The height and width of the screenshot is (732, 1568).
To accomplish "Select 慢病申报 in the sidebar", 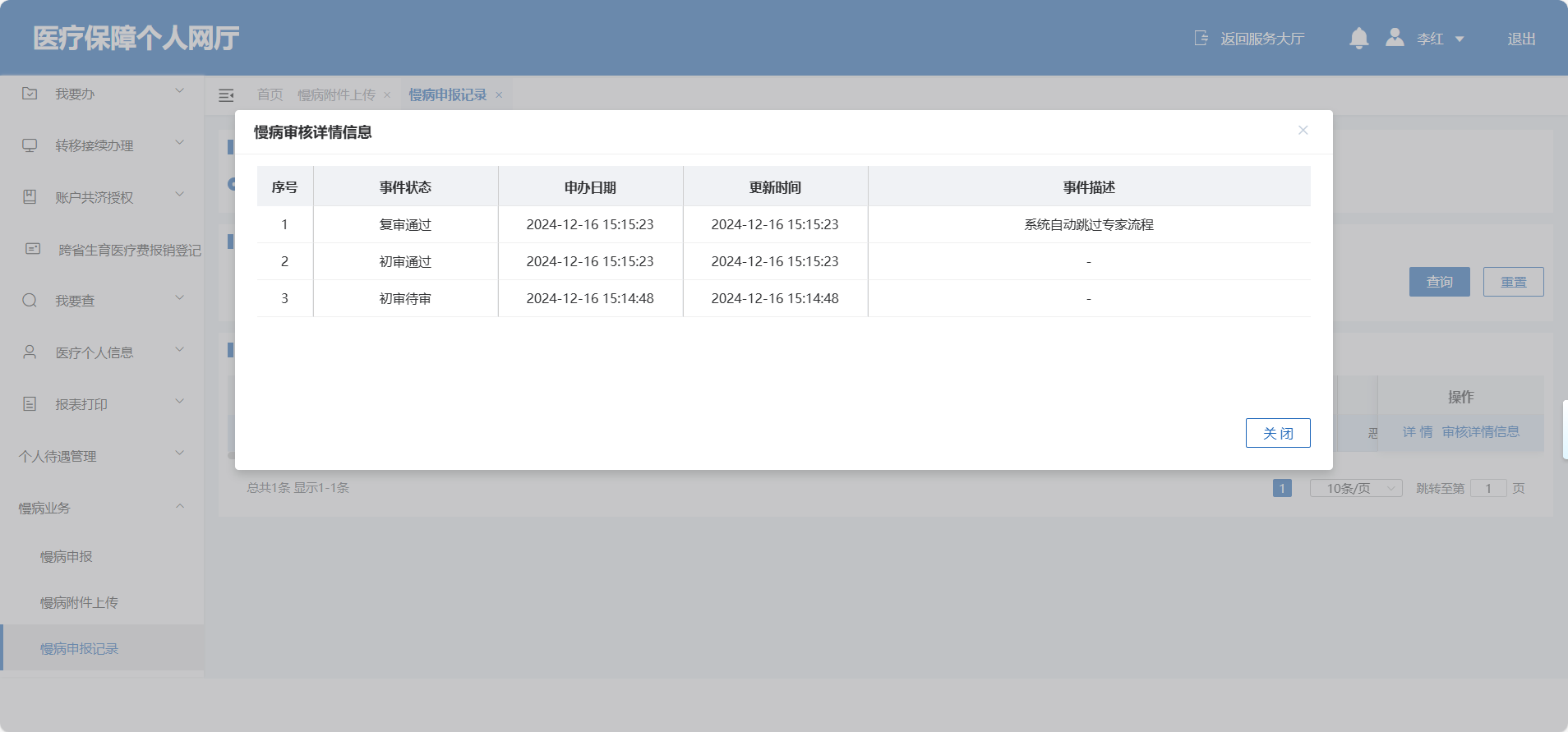I will (67, 557).
